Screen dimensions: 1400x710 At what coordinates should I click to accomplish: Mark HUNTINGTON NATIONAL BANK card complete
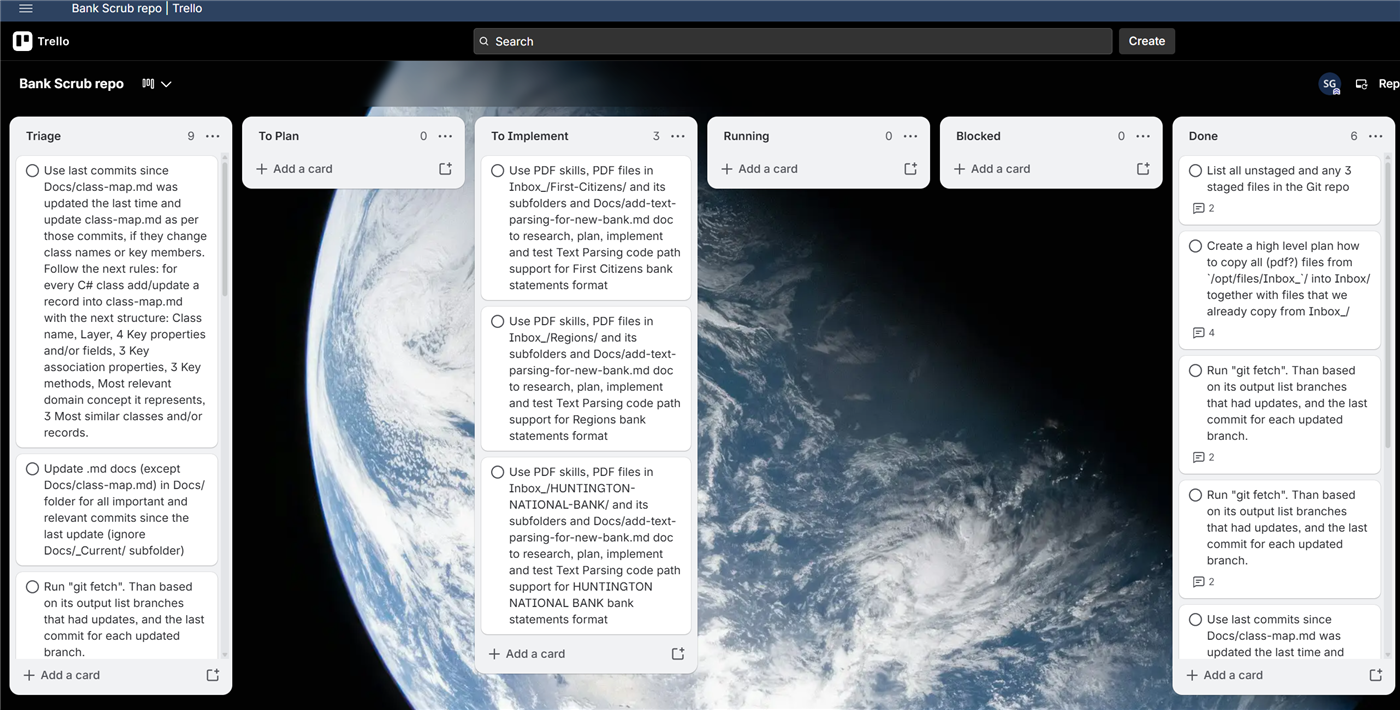[x=497, y=472]
